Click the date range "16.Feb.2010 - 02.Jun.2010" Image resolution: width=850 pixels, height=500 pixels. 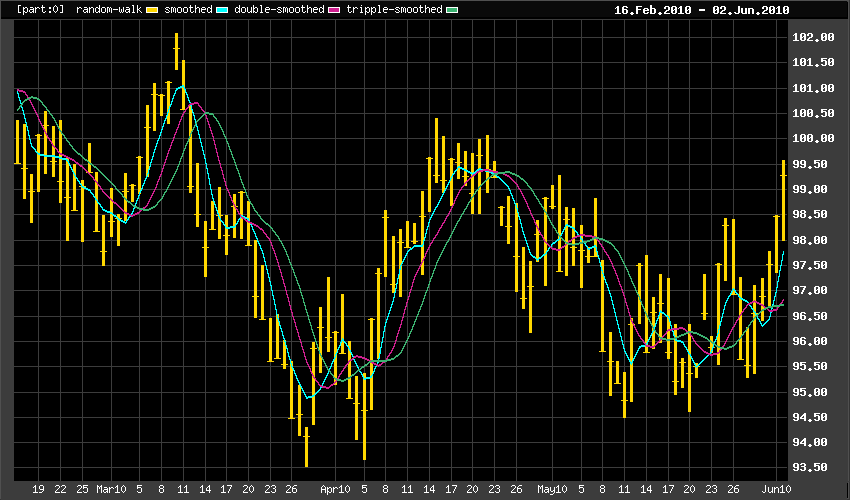tap(701, 10)
